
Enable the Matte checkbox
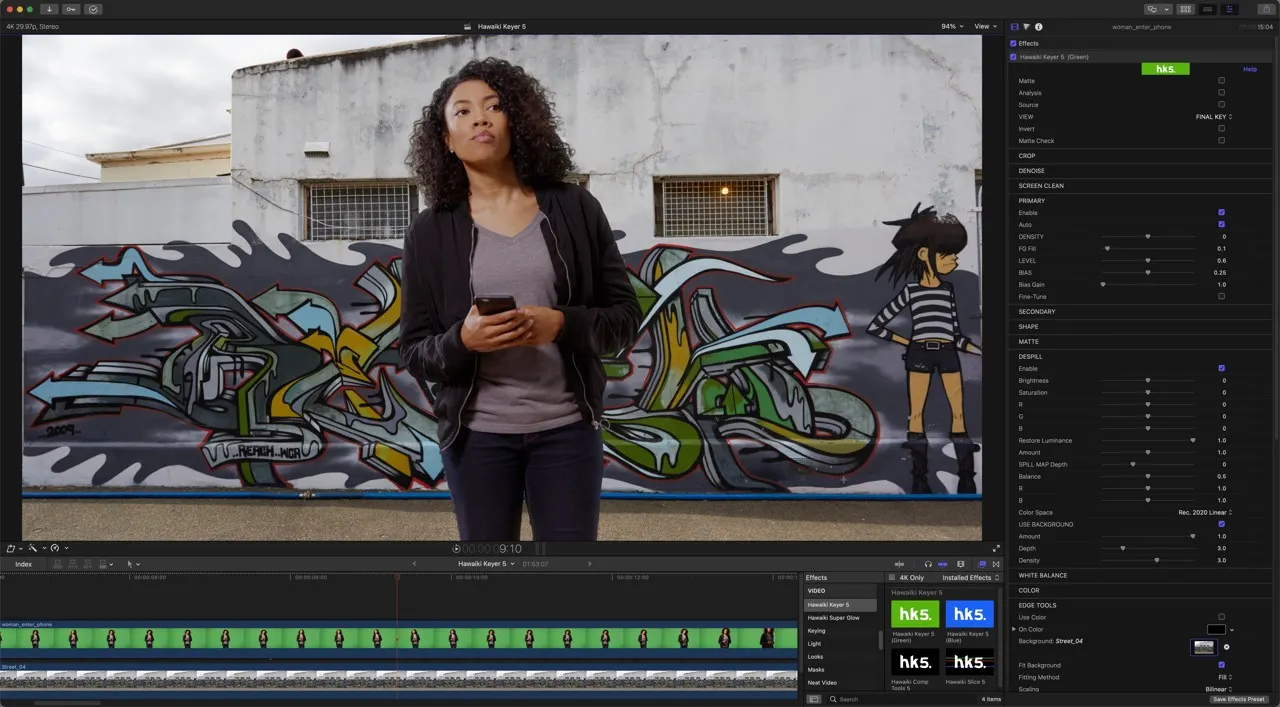[1221, 80]
